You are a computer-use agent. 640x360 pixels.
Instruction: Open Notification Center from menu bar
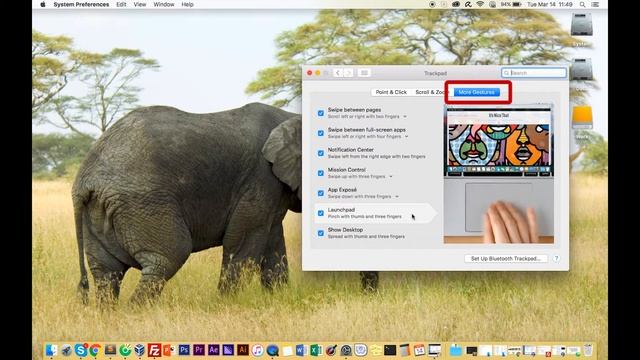point(595,4)
